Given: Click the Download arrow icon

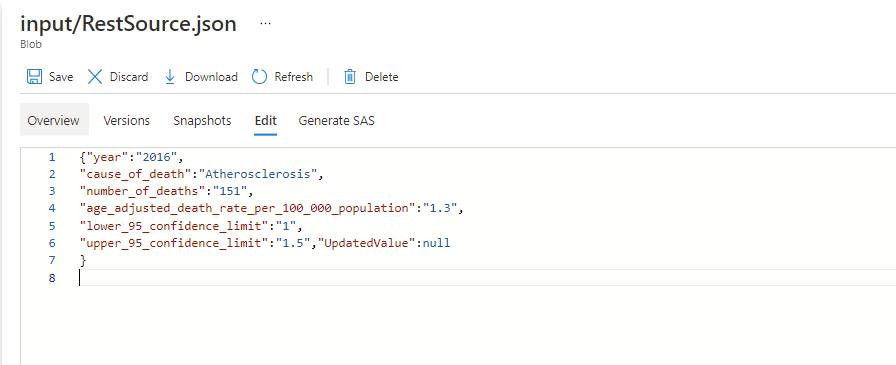Looking at the screenshot, I should (x=170, y=77).
